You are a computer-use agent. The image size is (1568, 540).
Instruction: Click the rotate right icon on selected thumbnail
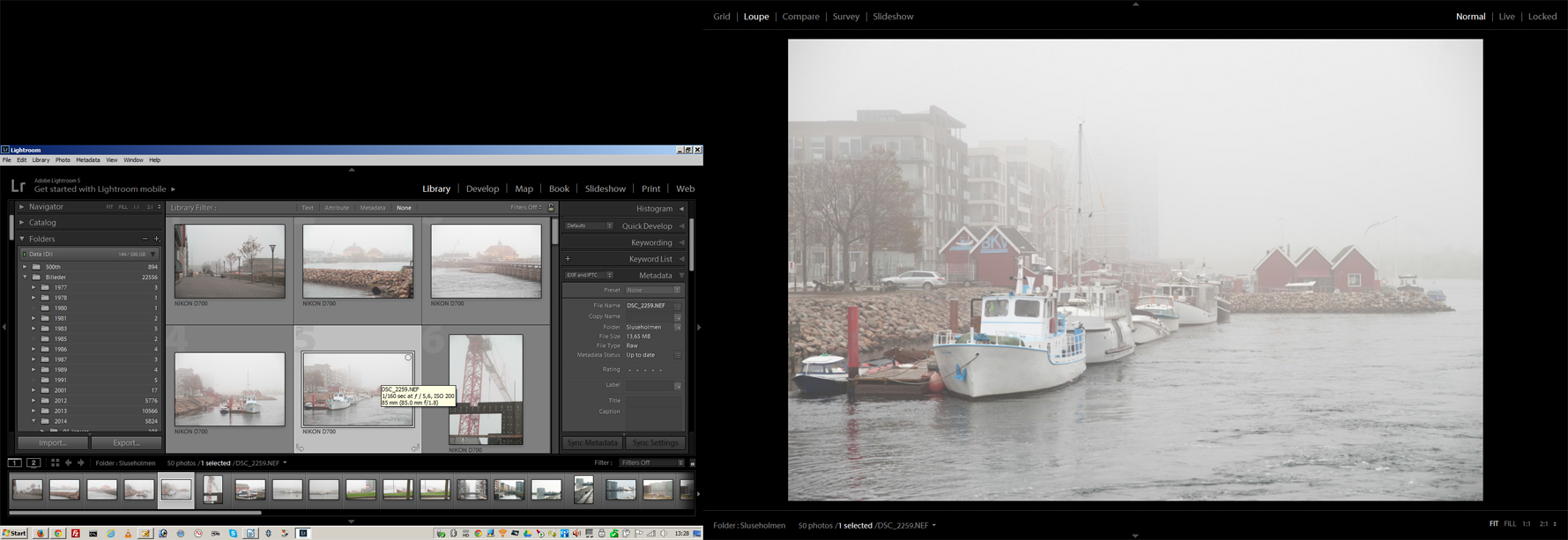click(415, 448)
